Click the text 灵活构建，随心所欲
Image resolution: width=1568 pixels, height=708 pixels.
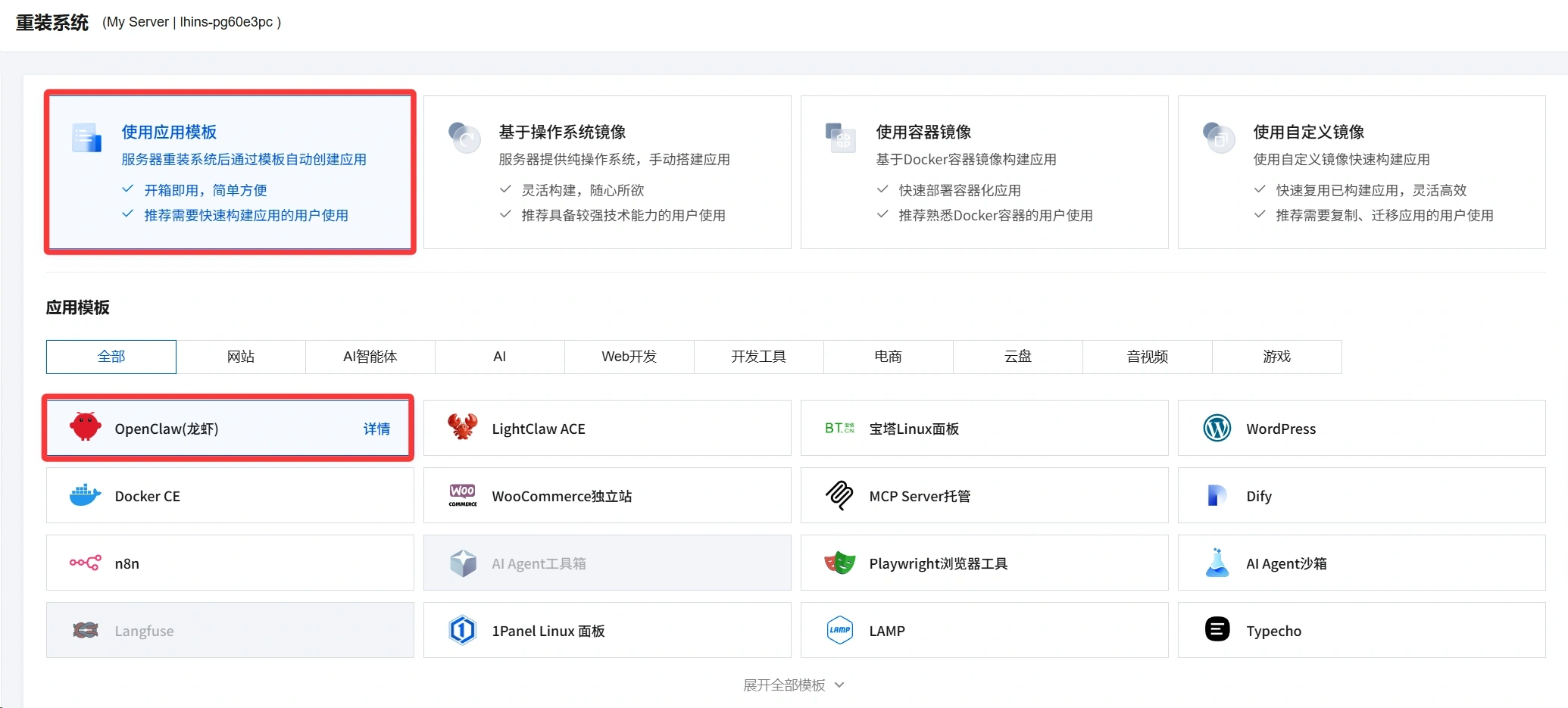point(583,190)
